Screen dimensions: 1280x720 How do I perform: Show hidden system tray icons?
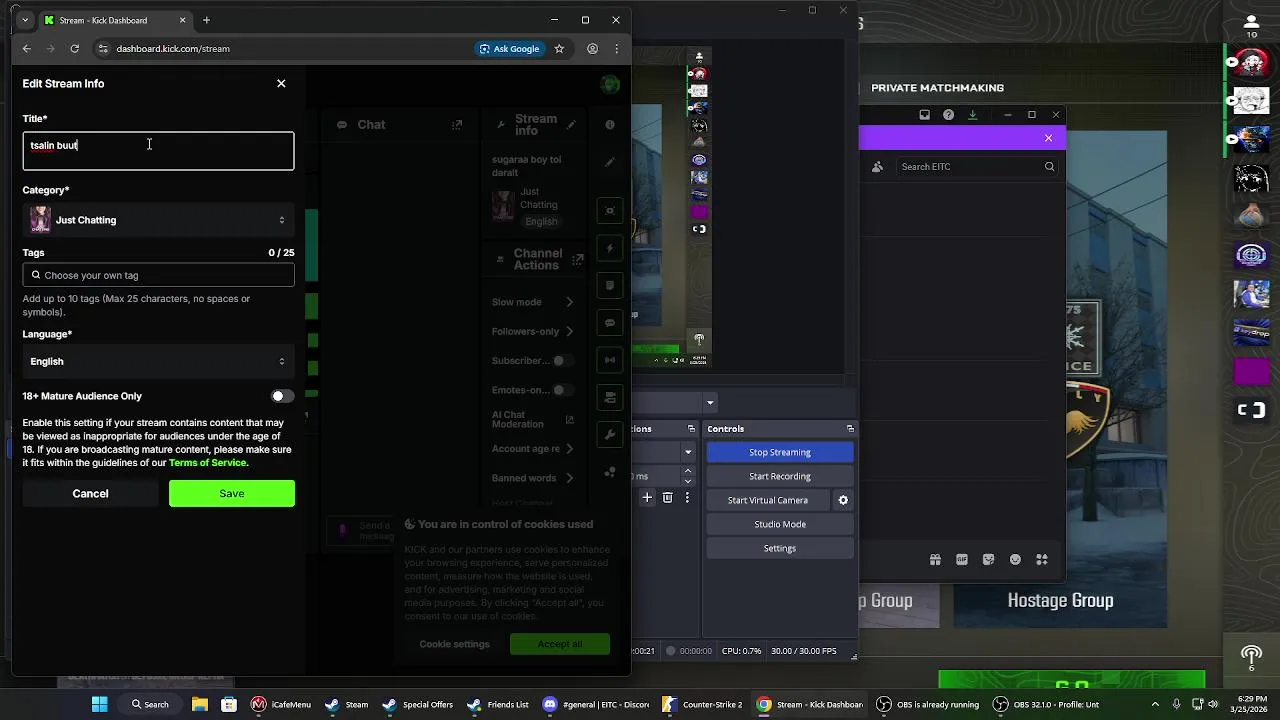[x=1156, y=704]
